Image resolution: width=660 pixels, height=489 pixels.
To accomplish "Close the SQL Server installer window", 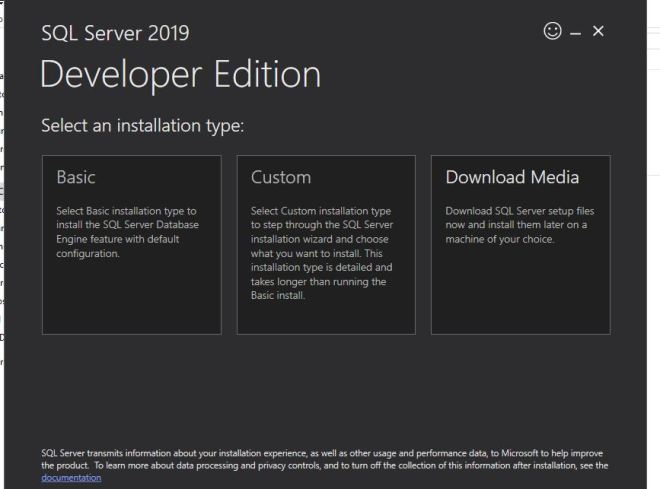I will (598, 33).
